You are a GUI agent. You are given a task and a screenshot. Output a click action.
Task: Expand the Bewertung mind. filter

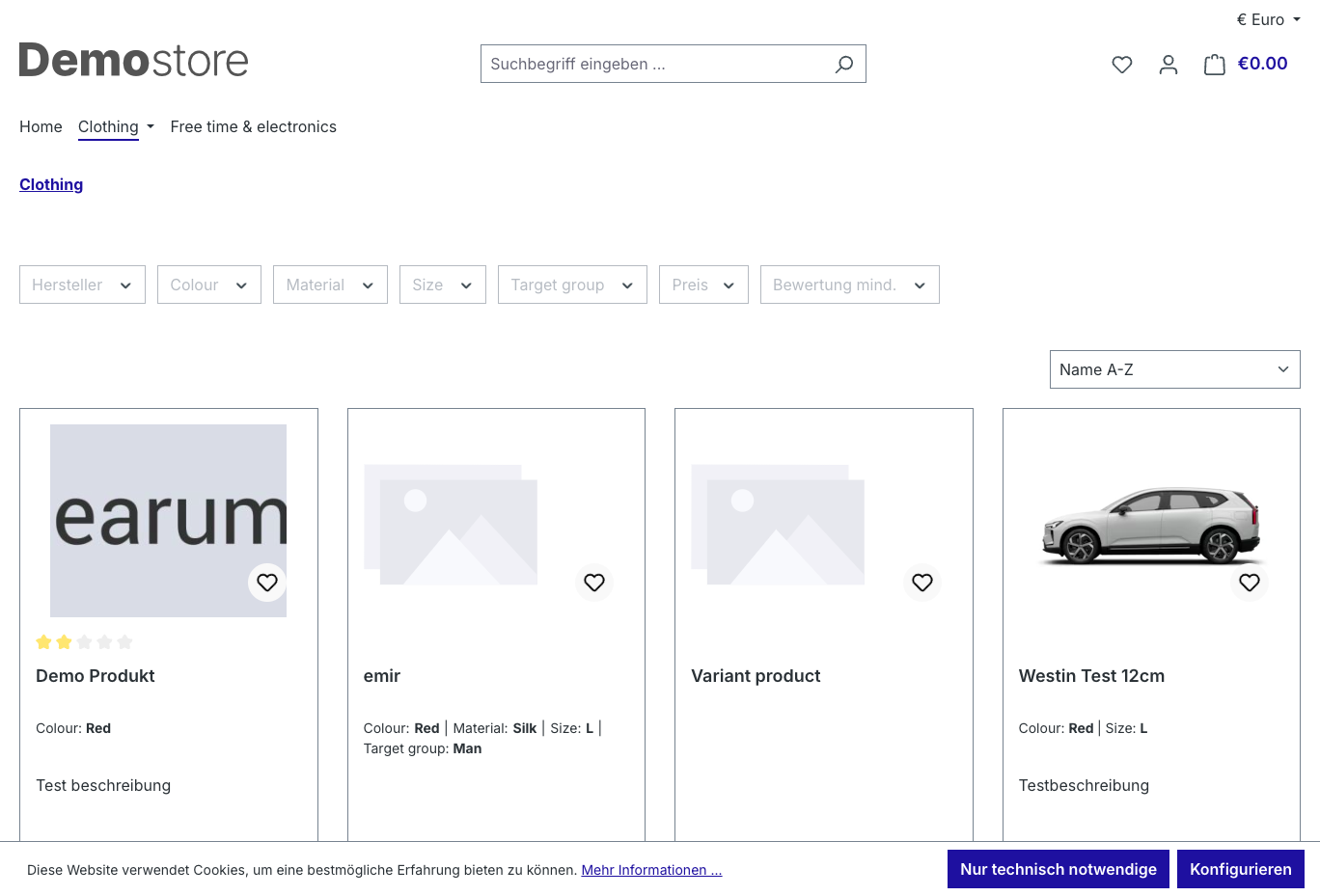click(850, 285)
